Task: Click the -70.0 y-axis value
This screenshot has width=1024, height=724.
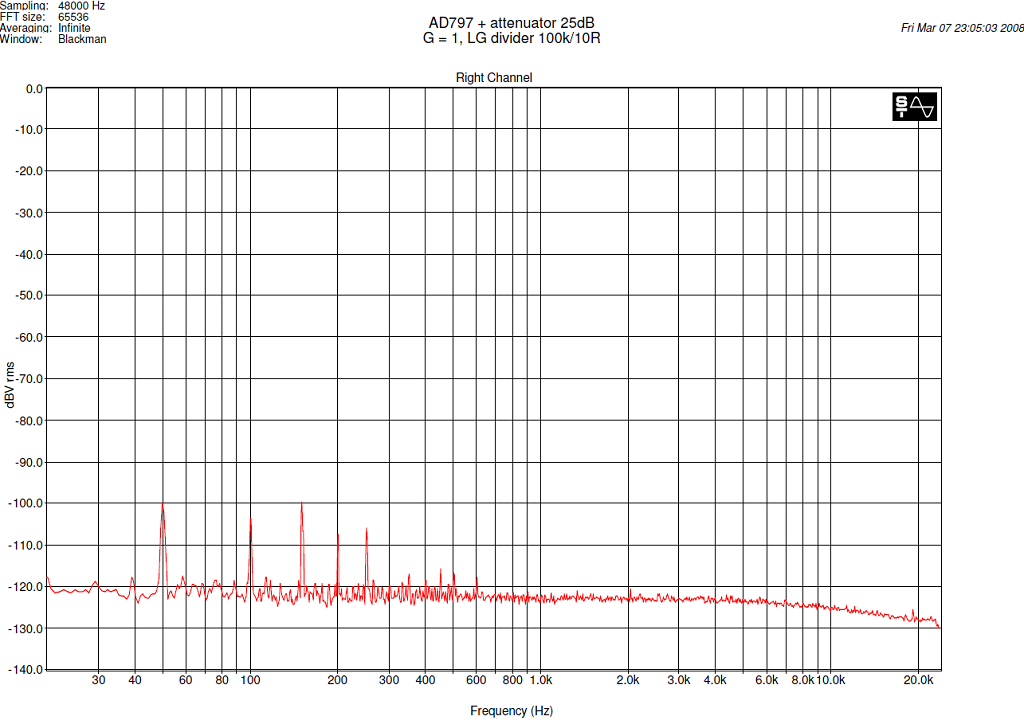Action: (29, 379)
